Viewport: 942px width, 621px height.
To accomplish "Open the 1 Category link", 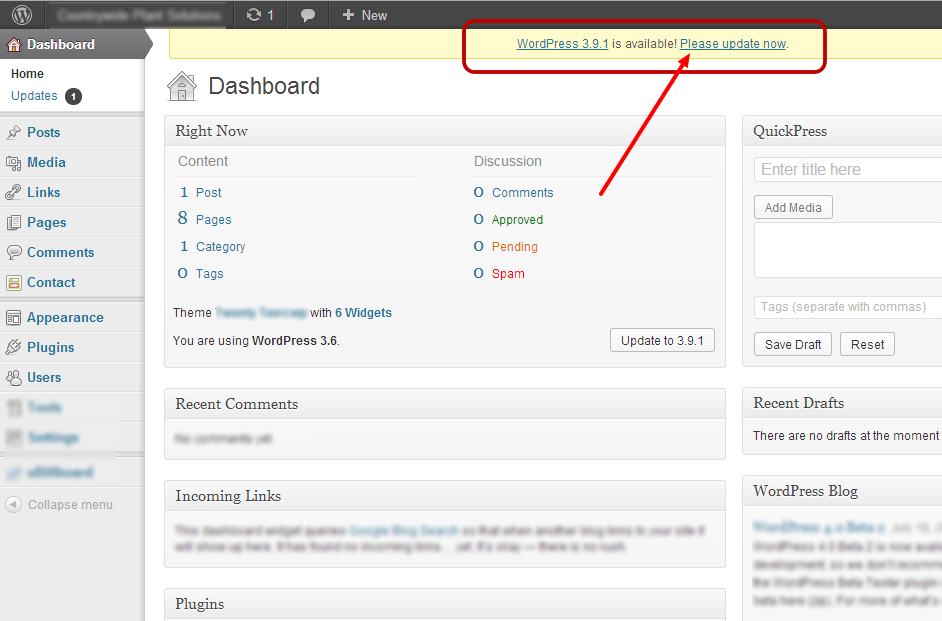I will (213, 246).
